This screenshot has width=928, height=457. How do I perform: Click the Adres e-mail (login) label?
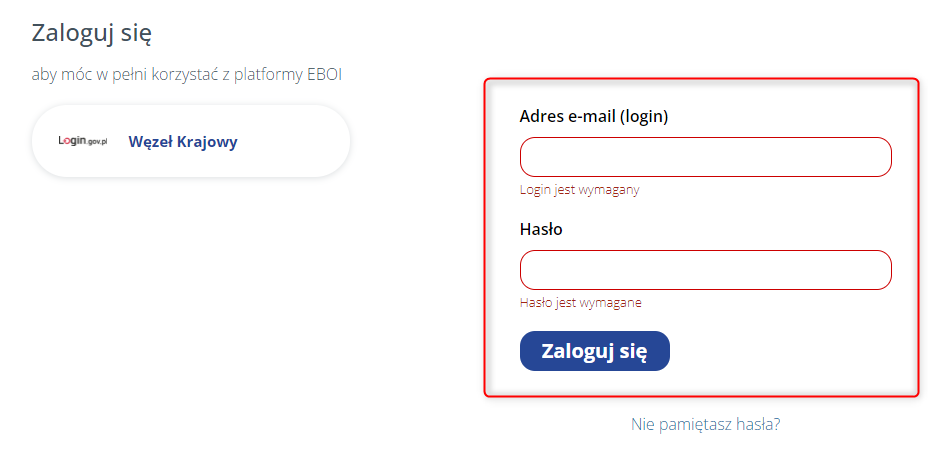click(x=594, y=116)
